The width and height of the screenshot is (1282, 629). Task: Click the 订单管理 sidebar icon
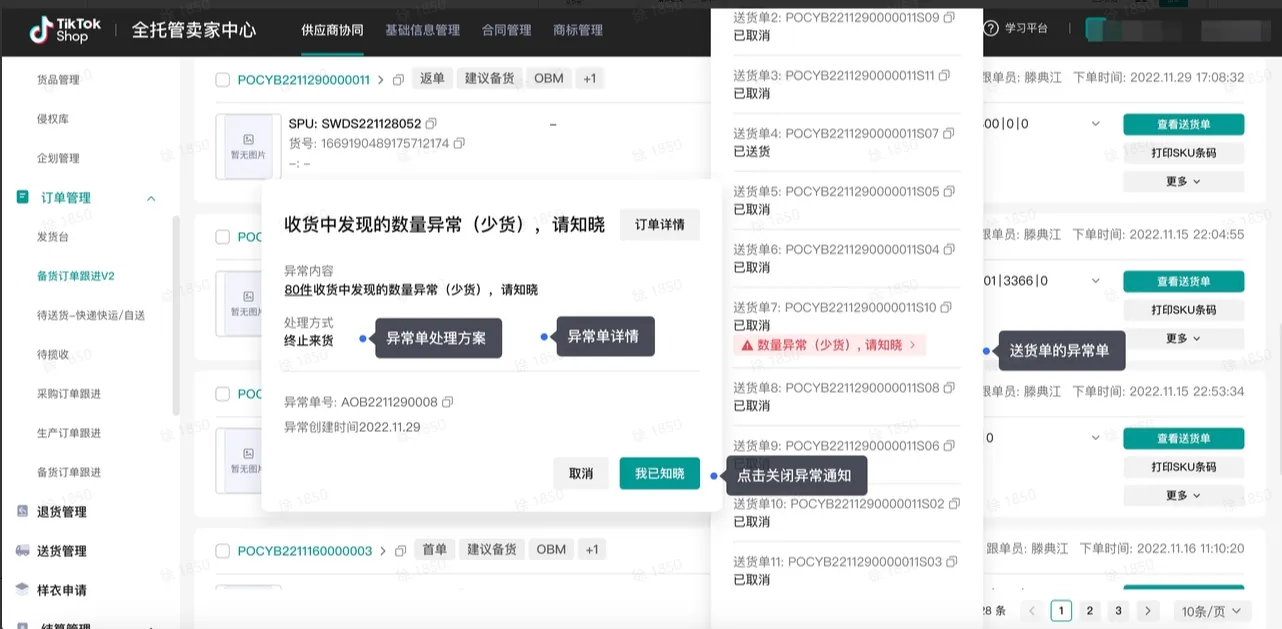pos(22,197)
